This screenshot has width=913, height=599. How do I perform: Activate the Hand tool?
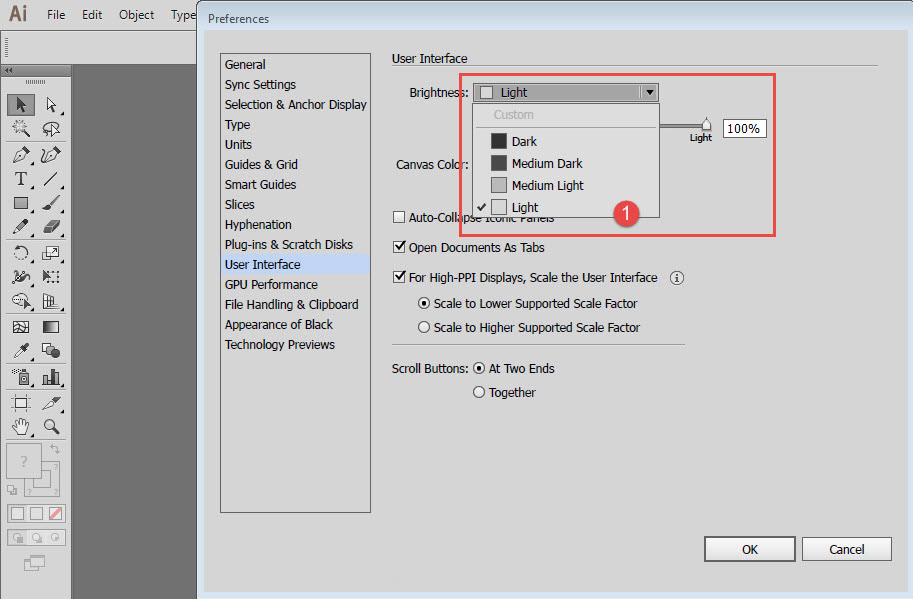click(21, 427)
